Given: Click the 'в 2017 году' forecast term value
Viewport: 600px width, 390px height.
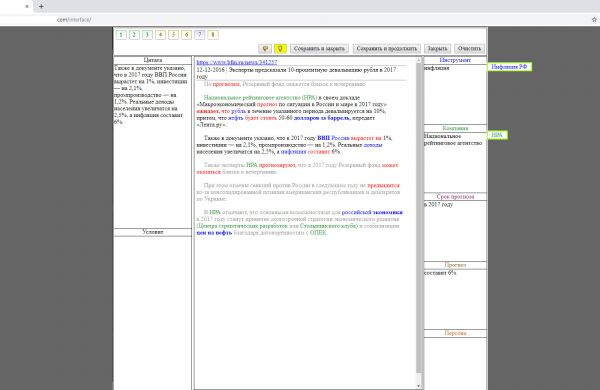Looking at the screenshot, I should [x=439, y=205].
